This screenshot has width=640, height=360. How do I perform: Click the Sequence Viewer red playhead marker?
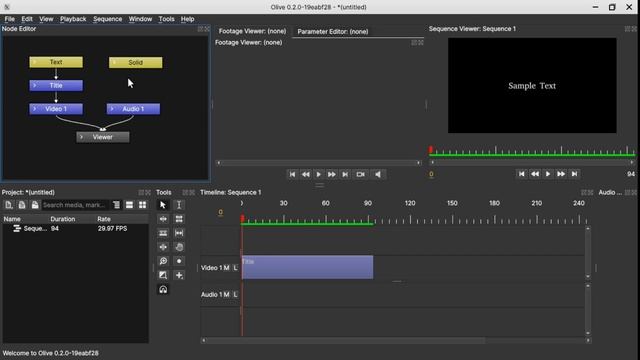[x=431, y=150]
